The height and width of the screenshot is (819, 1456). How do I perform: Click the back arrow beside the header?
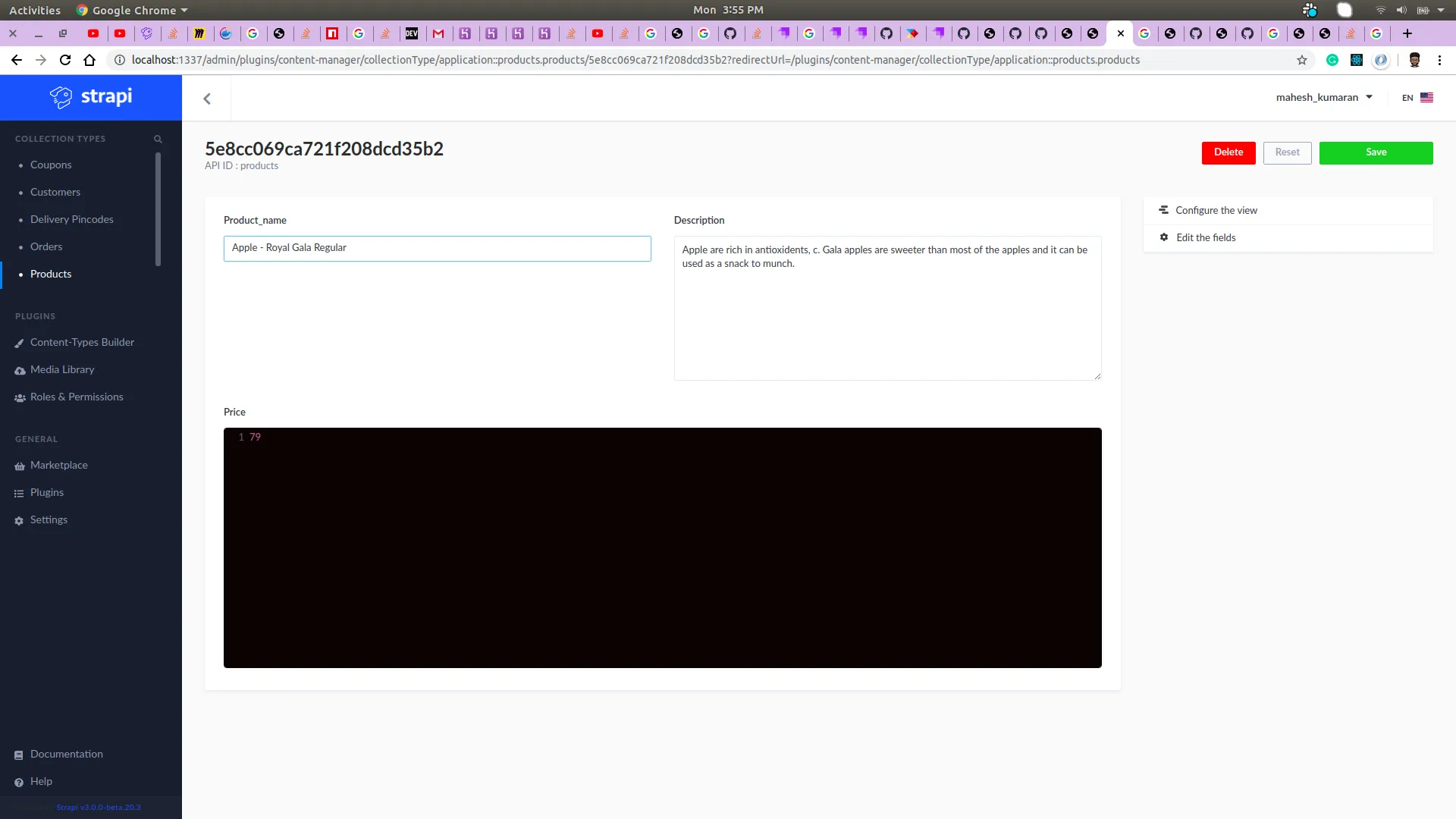[207, 99]
